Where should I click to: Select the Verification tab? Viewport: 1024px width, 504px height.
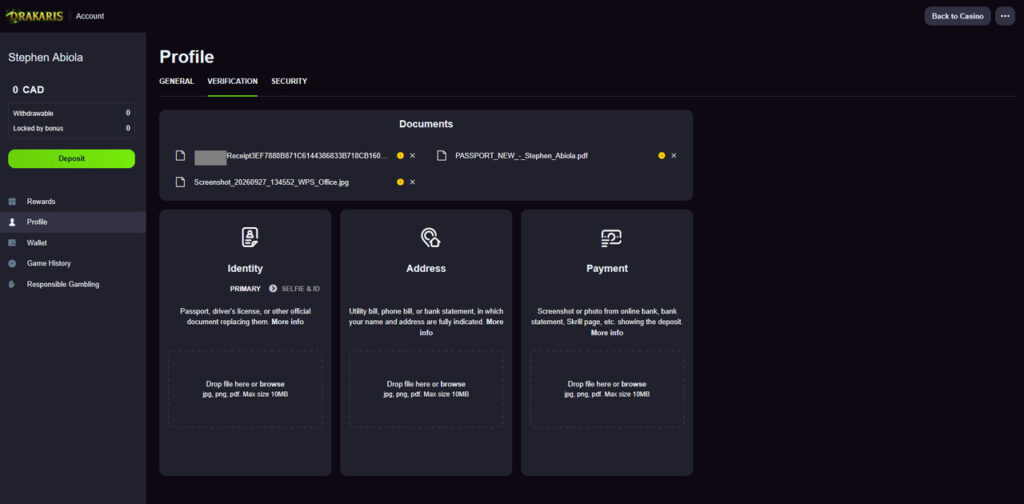point(232,82)
